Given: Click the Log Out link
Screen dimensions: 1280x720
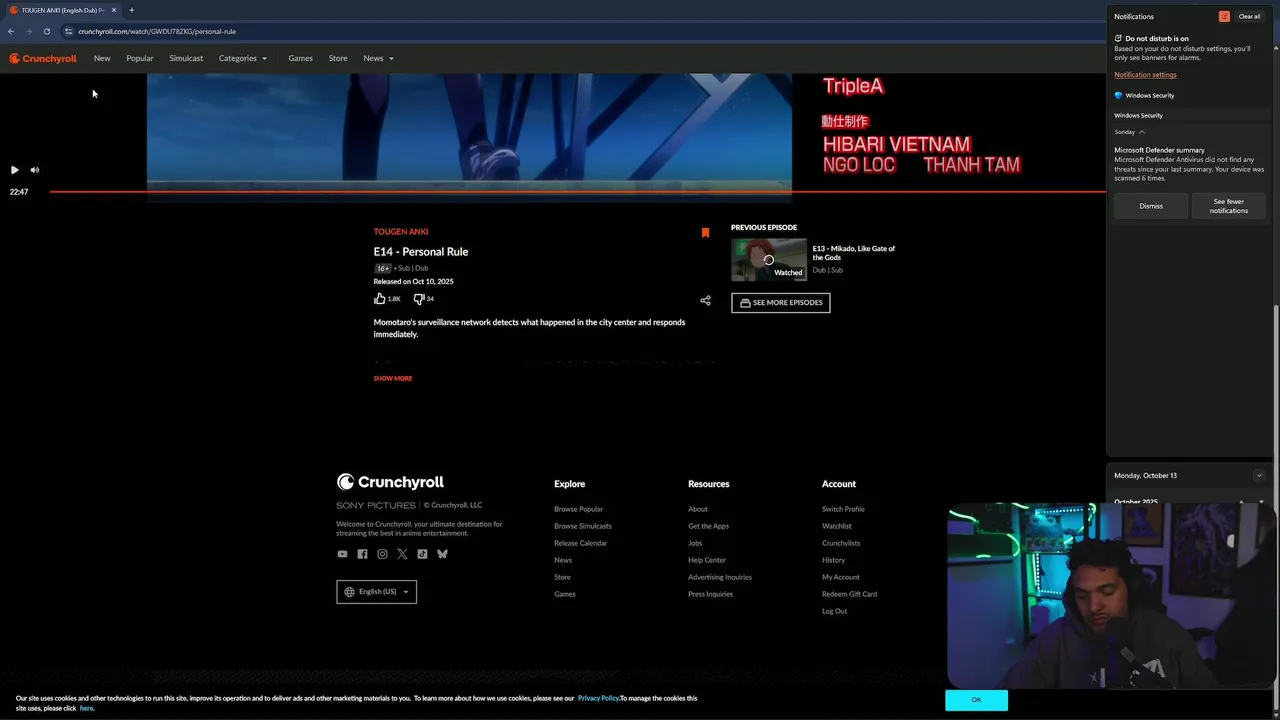Looking at the screenshot, I should coord(834,611).
